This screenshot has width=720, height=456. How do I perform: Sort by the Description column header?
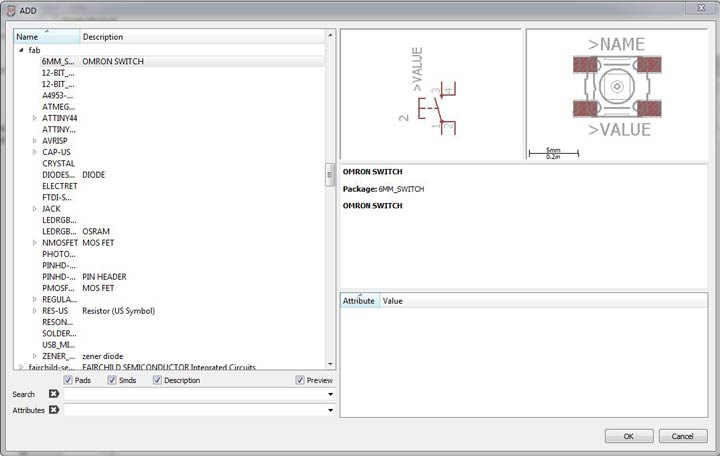pos(202,37)
